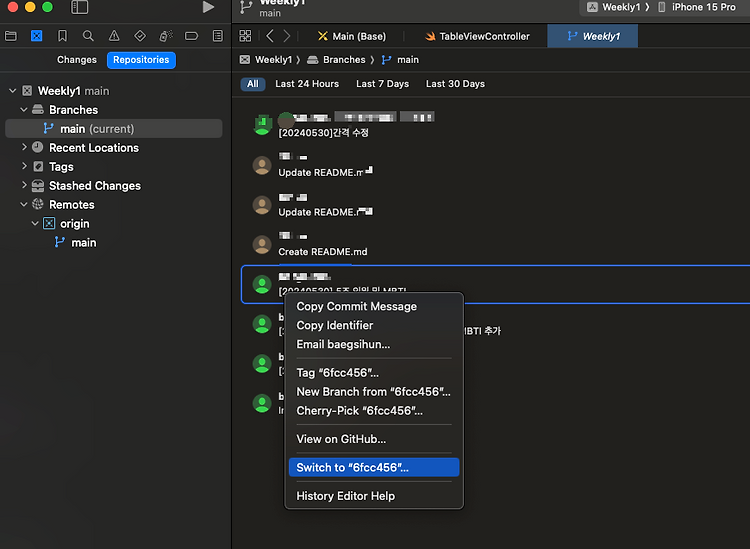Click the iPhone 15 Pro device icon
This screenshot has height=549, width=750.
pos(662,7)
